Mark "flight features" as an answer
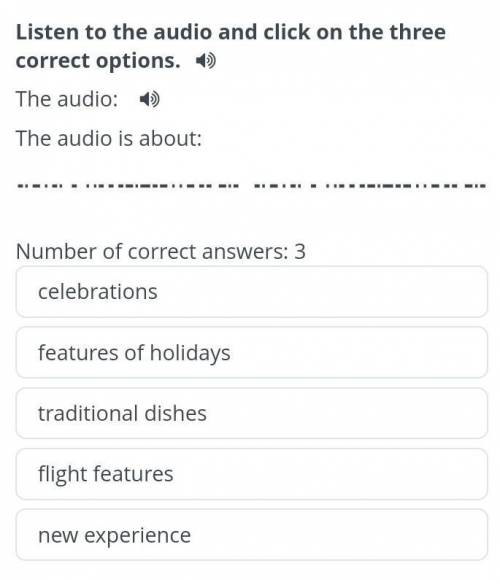500x582 pixels. coord(251,474)
